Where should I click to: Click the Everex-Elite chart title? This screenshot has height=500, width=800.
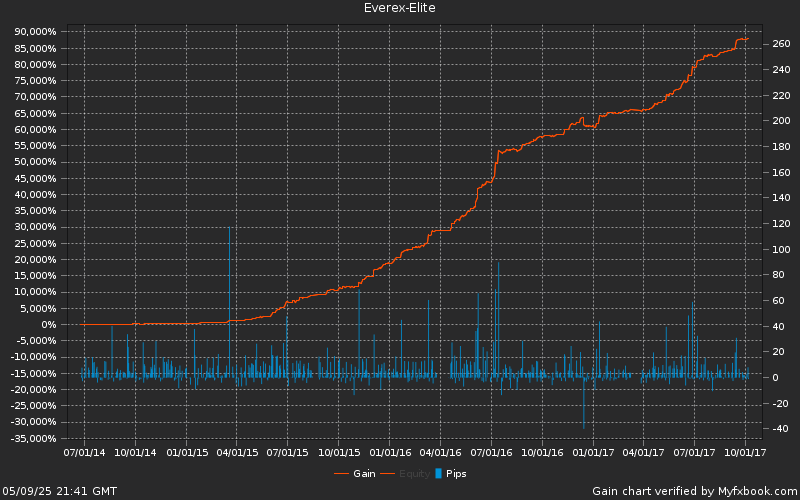[x=399, y=8]
